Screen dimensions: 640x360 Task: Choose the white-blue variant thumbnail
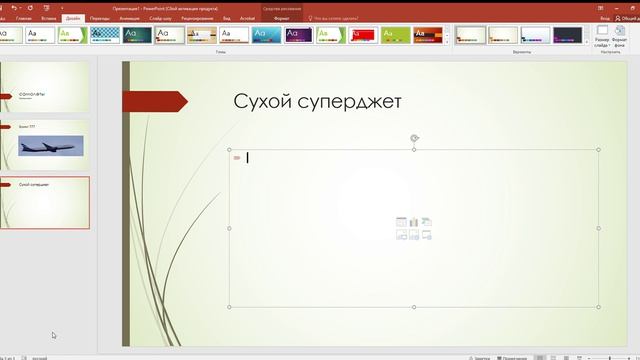[535, 35]
